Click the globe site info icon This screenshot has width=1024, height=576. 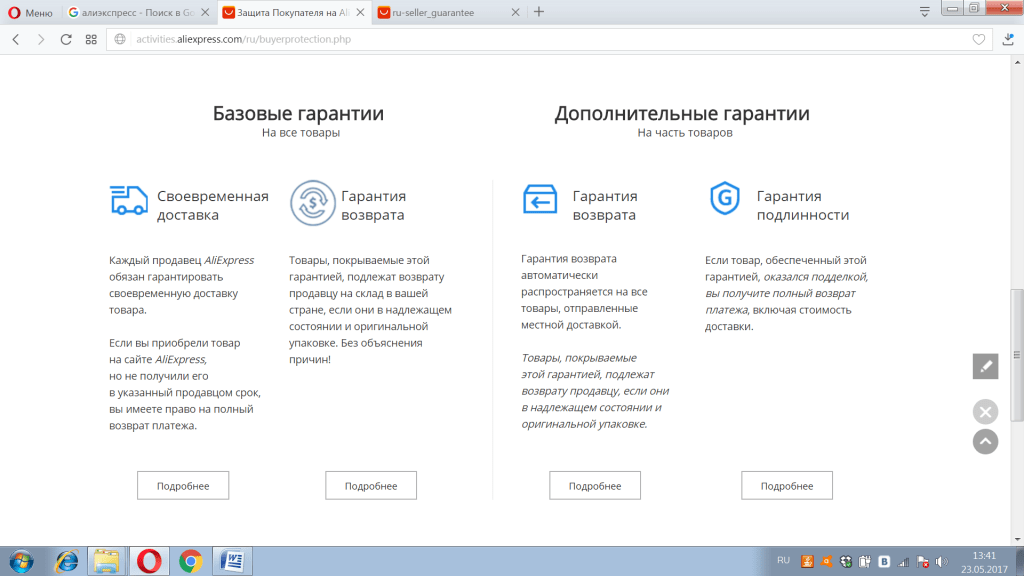pos(120,39)
